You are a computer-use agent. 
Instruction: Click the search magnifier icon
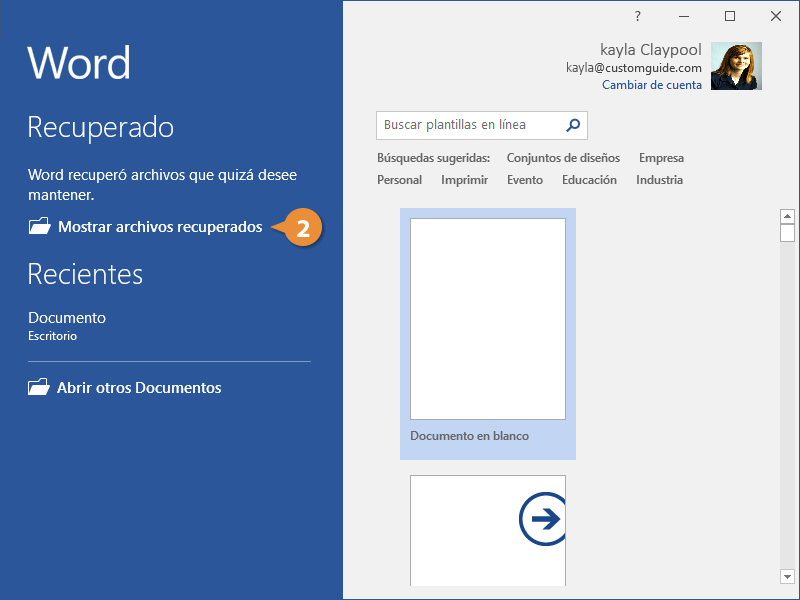click(573, 125)
